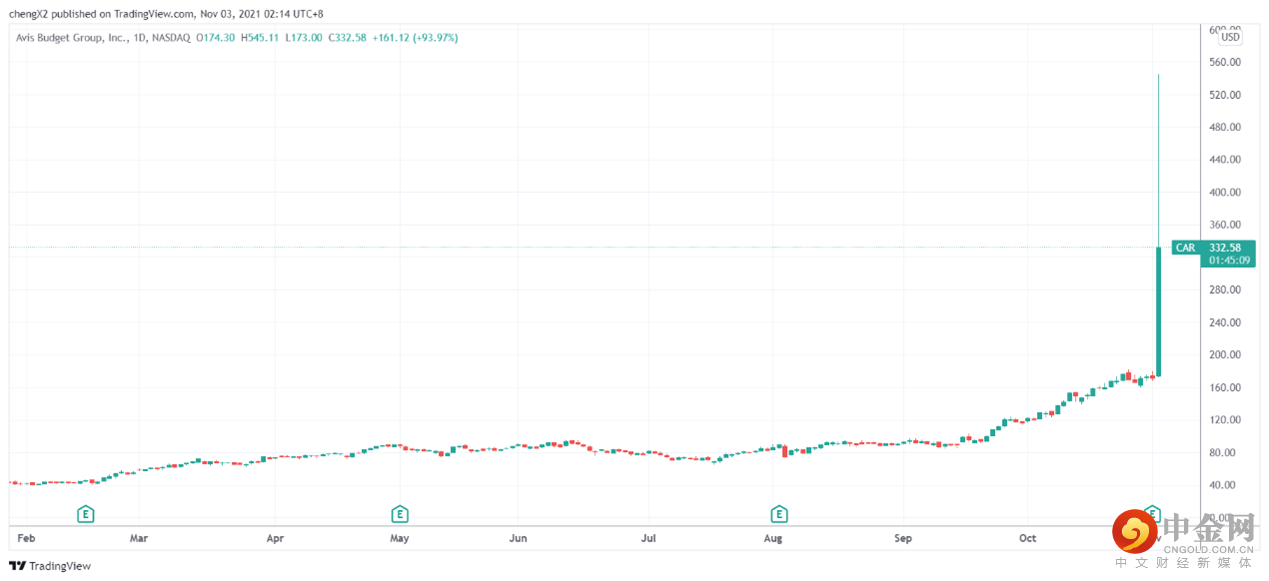The image size is (1269, 581).
Task: Click the tall green November candle body
Action: 1158,310
